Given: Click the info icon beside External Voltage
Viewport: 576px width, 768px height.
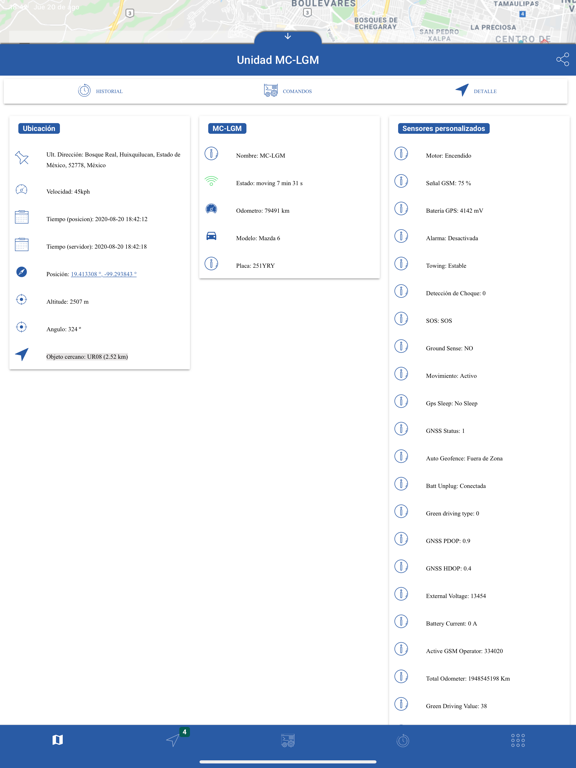Looking at the screenshot, I should point(401,594).
